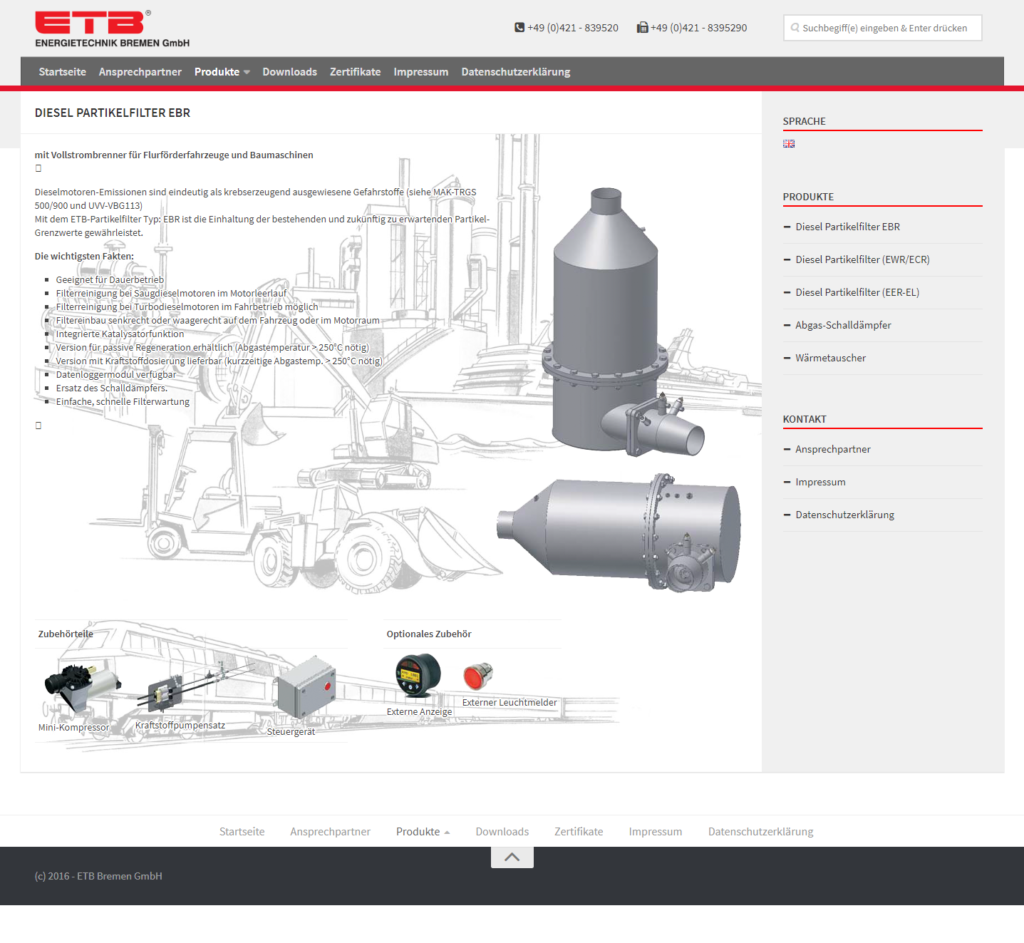Open Zertifikate in the footer navigation

click(579, 831)
